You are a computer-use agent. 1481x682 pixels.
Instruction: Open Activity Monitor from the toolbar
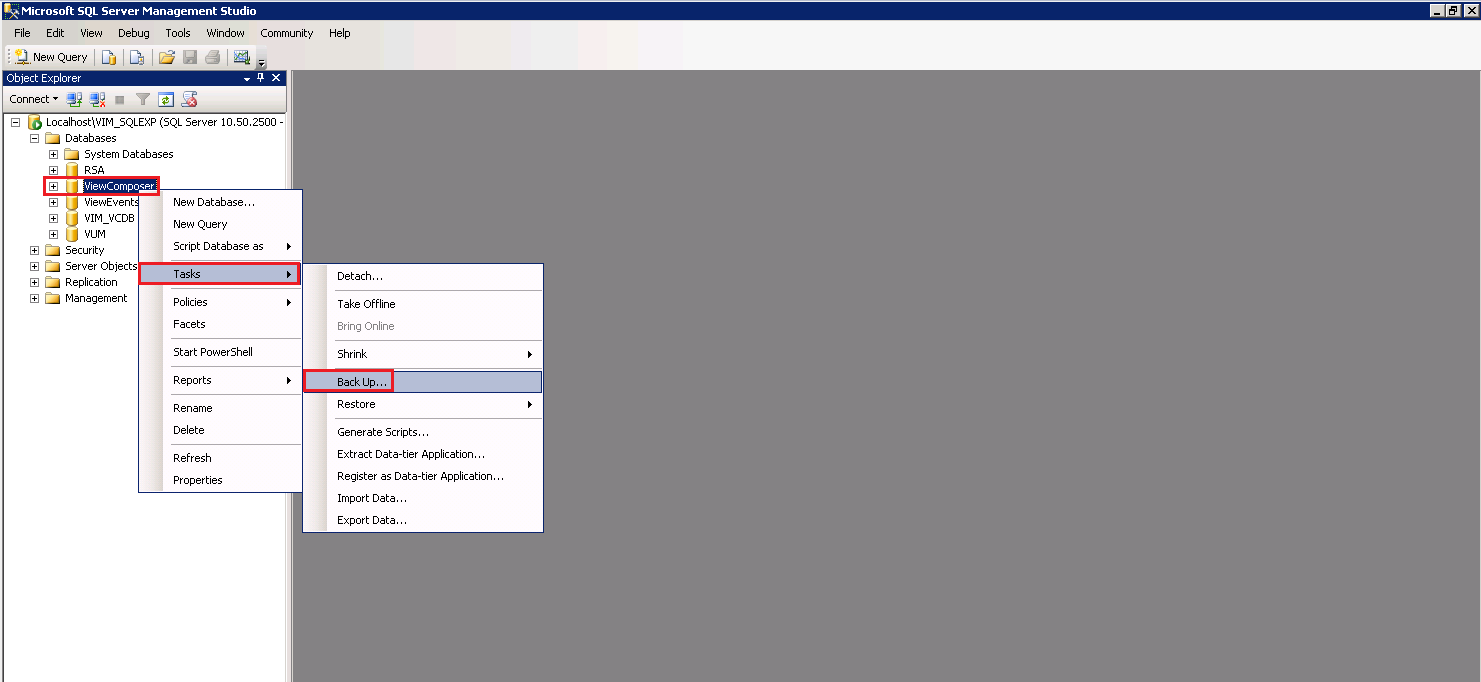(241, 57)
